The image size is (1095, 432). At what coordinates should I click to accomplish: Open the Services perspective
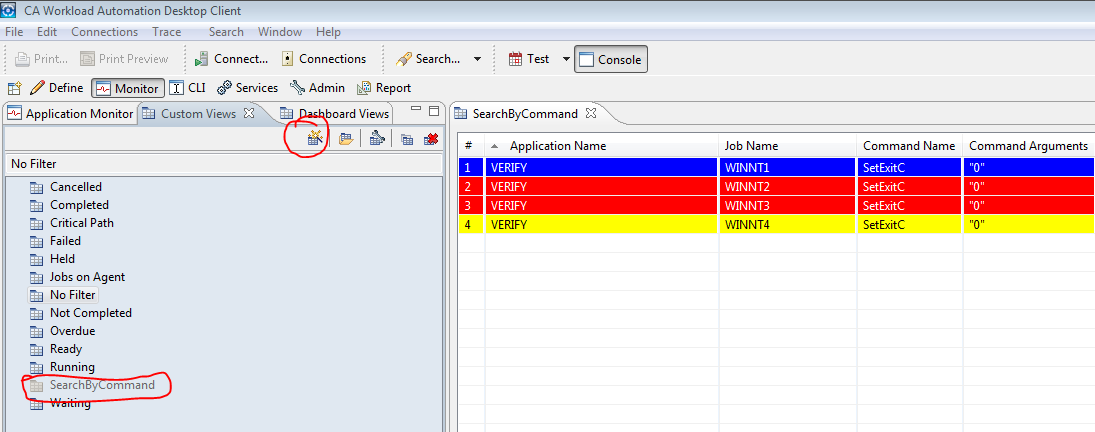tap(247, 89)
